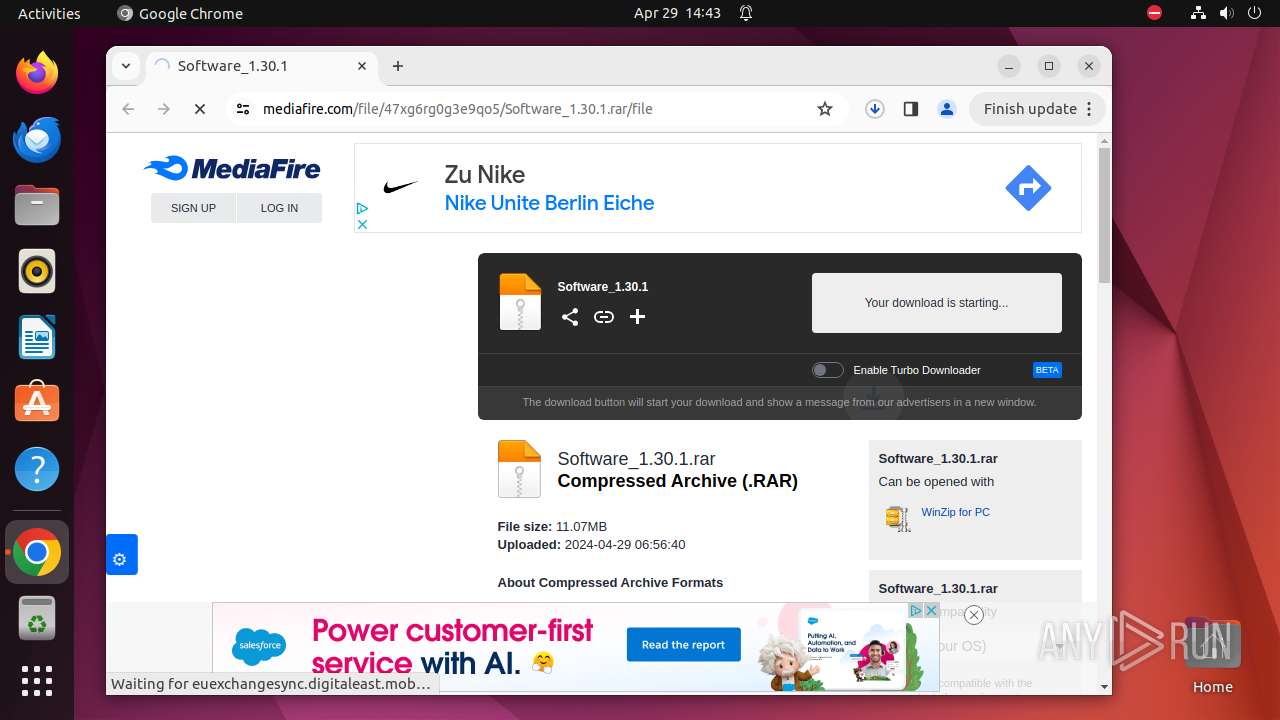Bookmark this page with the star icon

pos(825,109)
